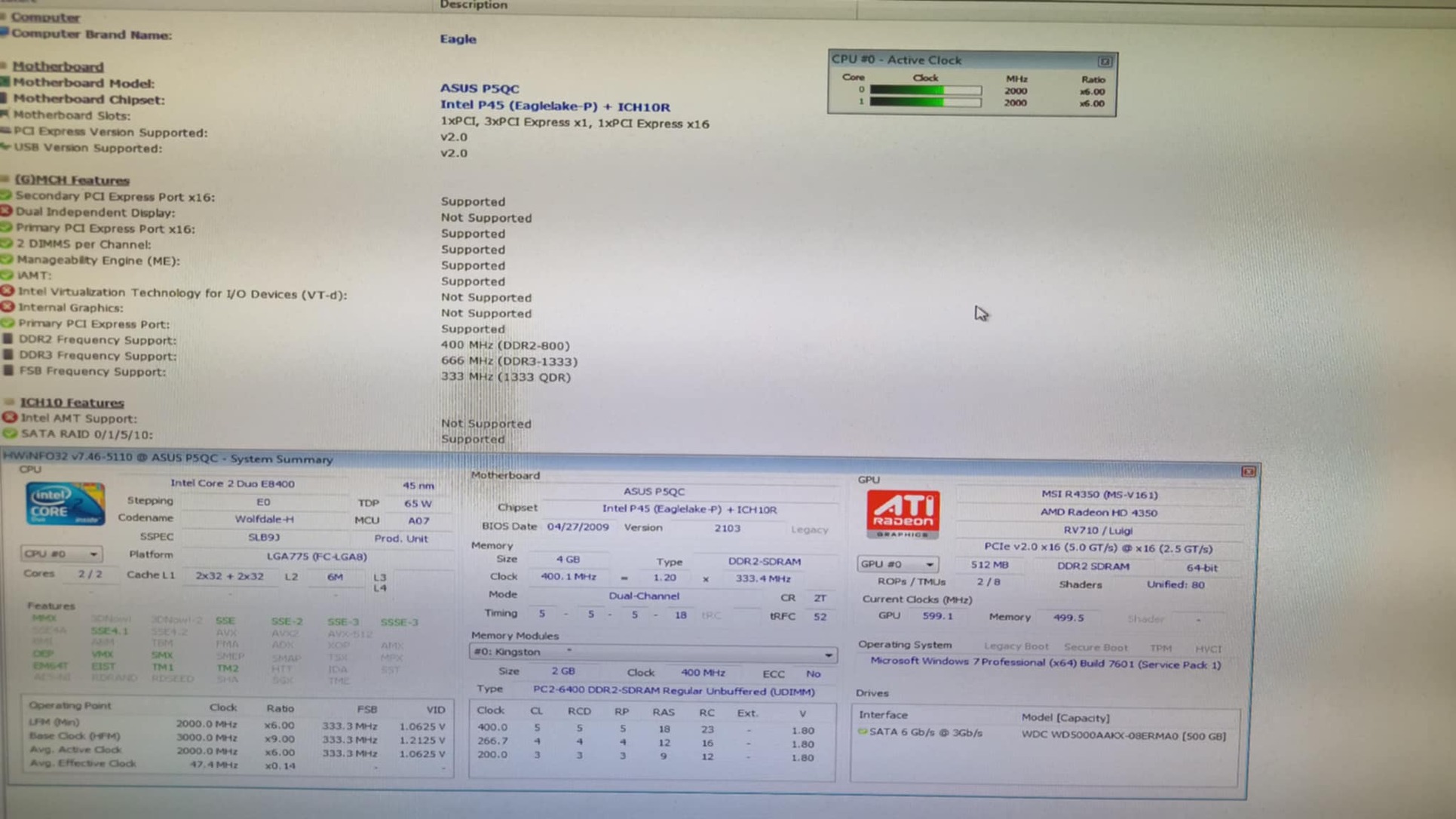Image resolution: width=1456 pixels, height=819 pixels.
Task: Expand the Kingston memory module dropdown
Action: 828,655
